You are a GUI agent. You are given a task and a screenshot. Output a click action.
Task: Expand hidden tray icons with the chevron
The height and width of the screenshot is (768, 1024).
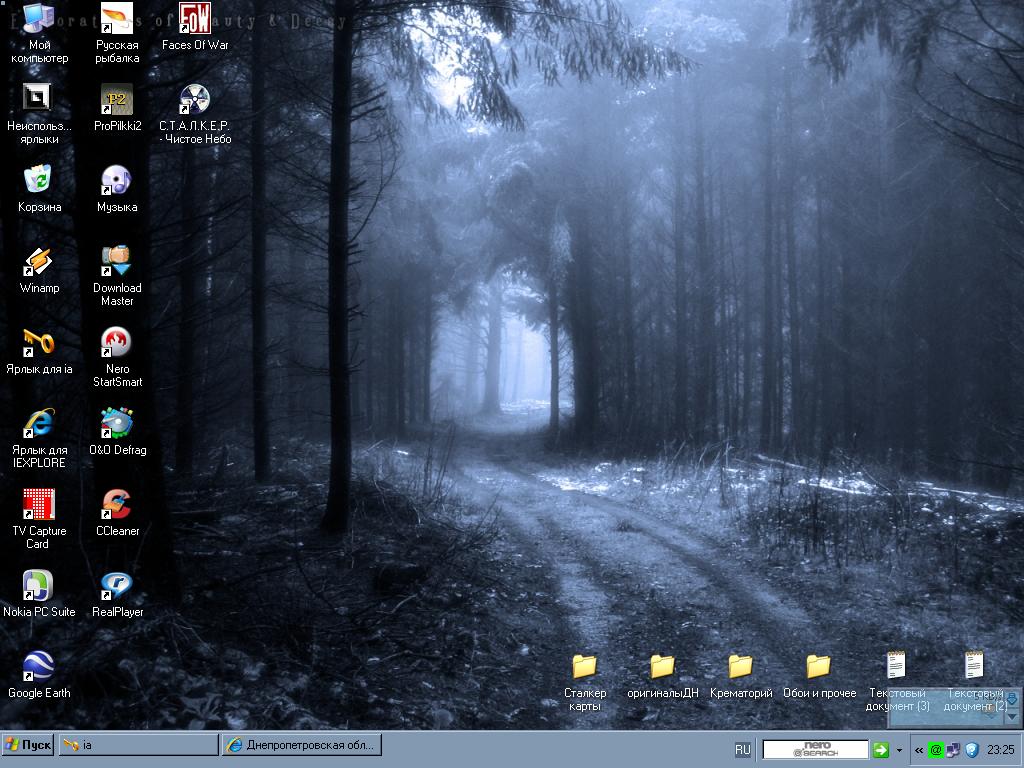click(x=919, y=749)
